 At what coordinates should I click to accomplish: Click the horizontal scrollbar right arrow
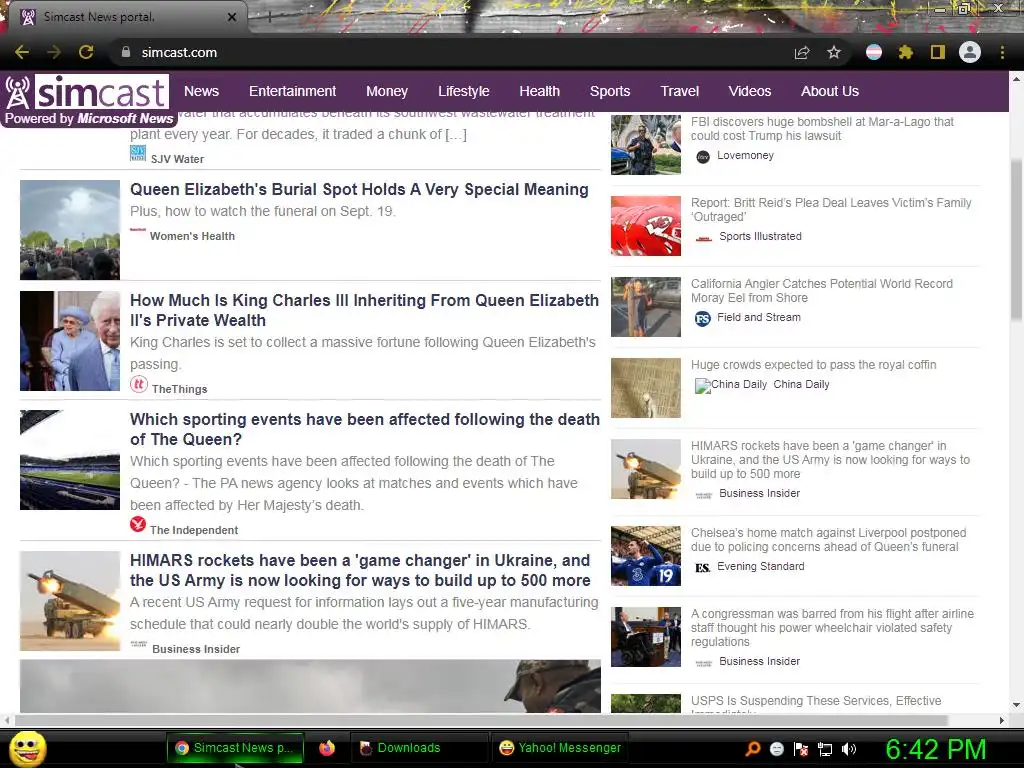(1002, 720)
